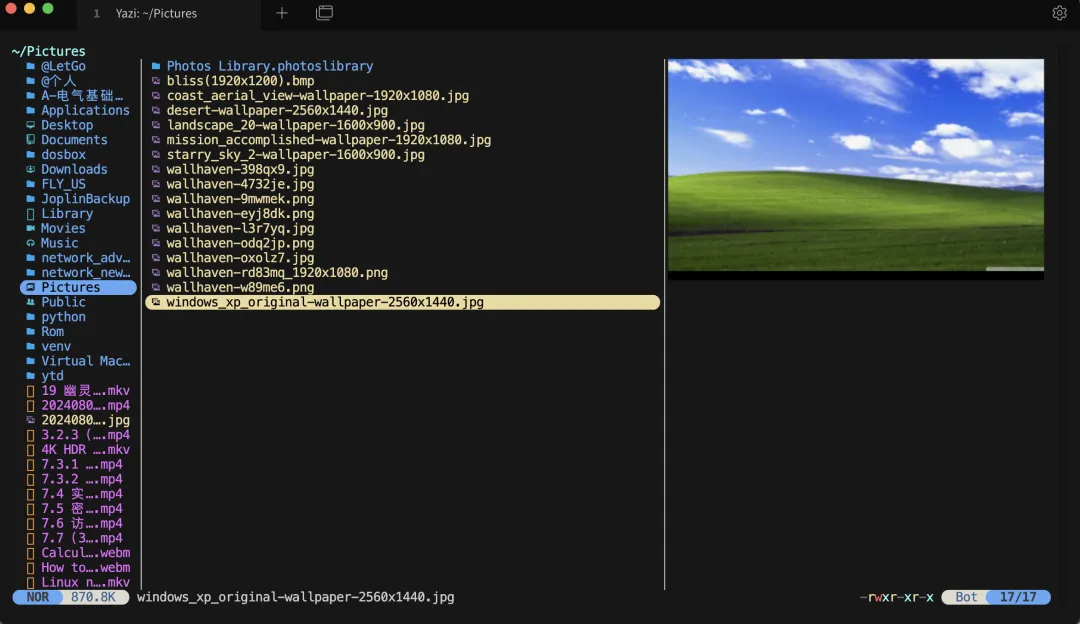Click highlighted windows_xp_original-wallpaper-2560x1440.jpg row
Screen dimensions: 1080x624
pos(402,302)
